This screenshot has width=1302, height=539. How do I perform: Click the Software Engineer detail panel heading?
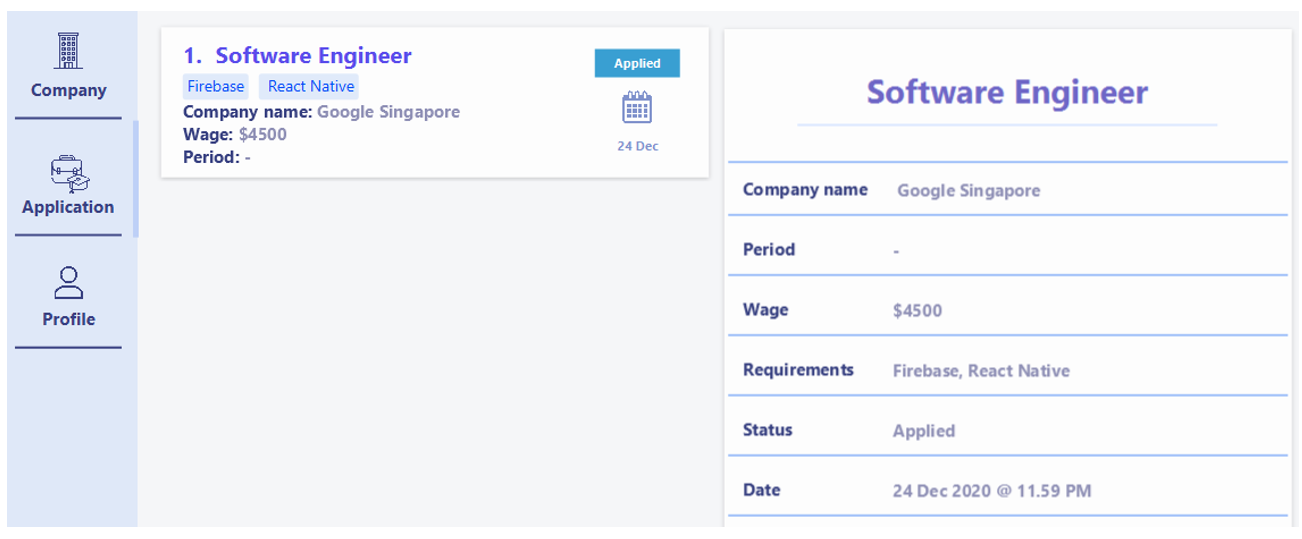(1007, 92)
